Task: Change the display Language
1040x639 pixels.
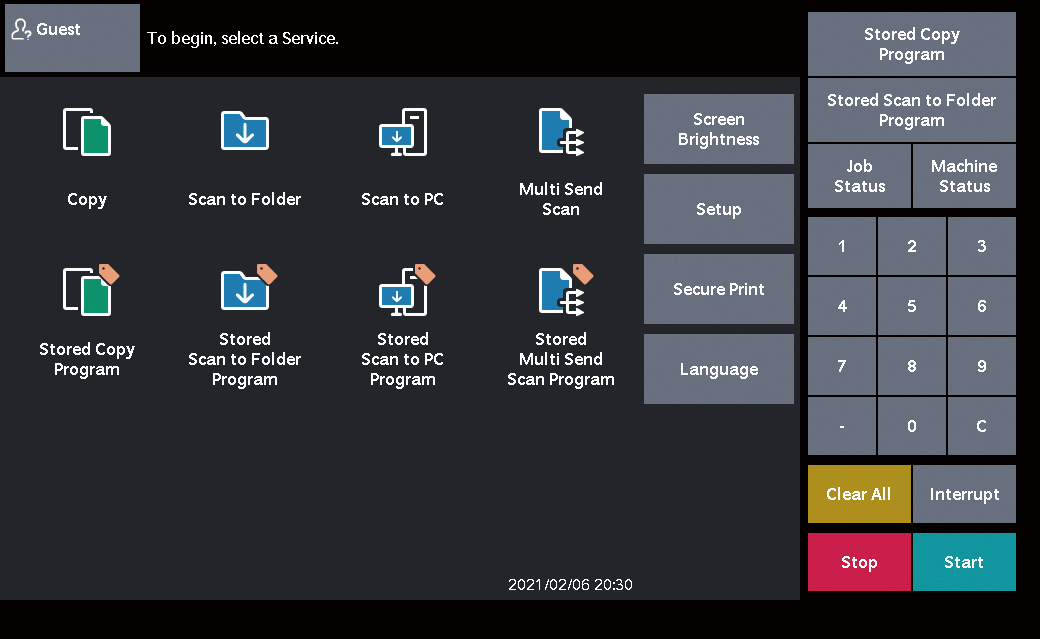Action: (718, 368)
